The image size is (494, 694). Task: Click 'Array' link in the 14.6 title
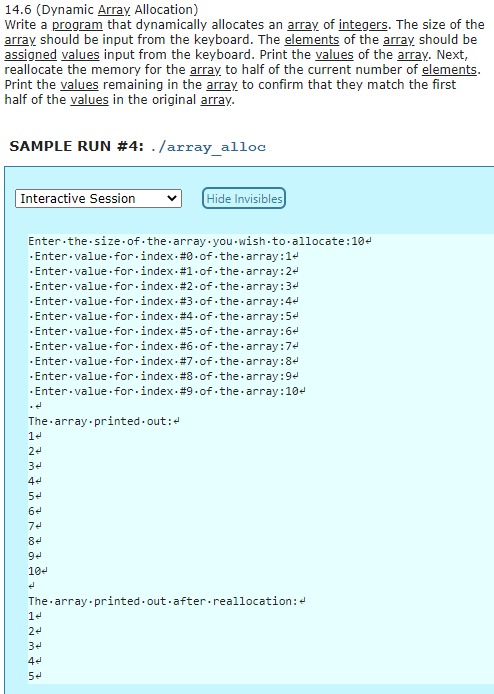coord(114,9)
